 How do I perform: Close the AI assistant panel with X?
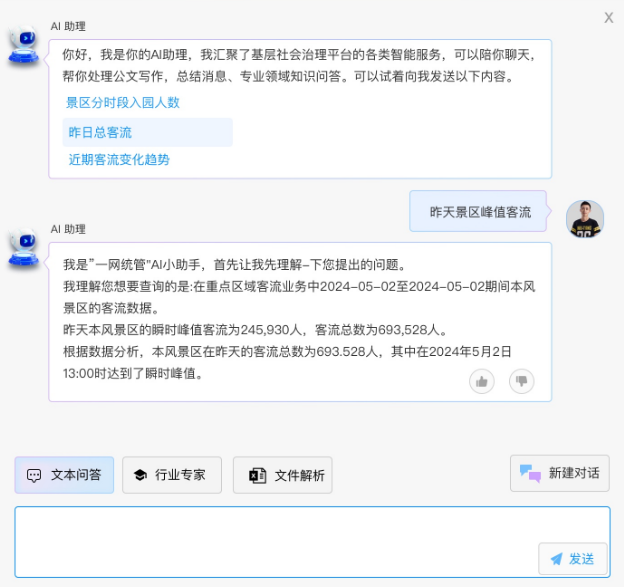[x=608, y=17]
